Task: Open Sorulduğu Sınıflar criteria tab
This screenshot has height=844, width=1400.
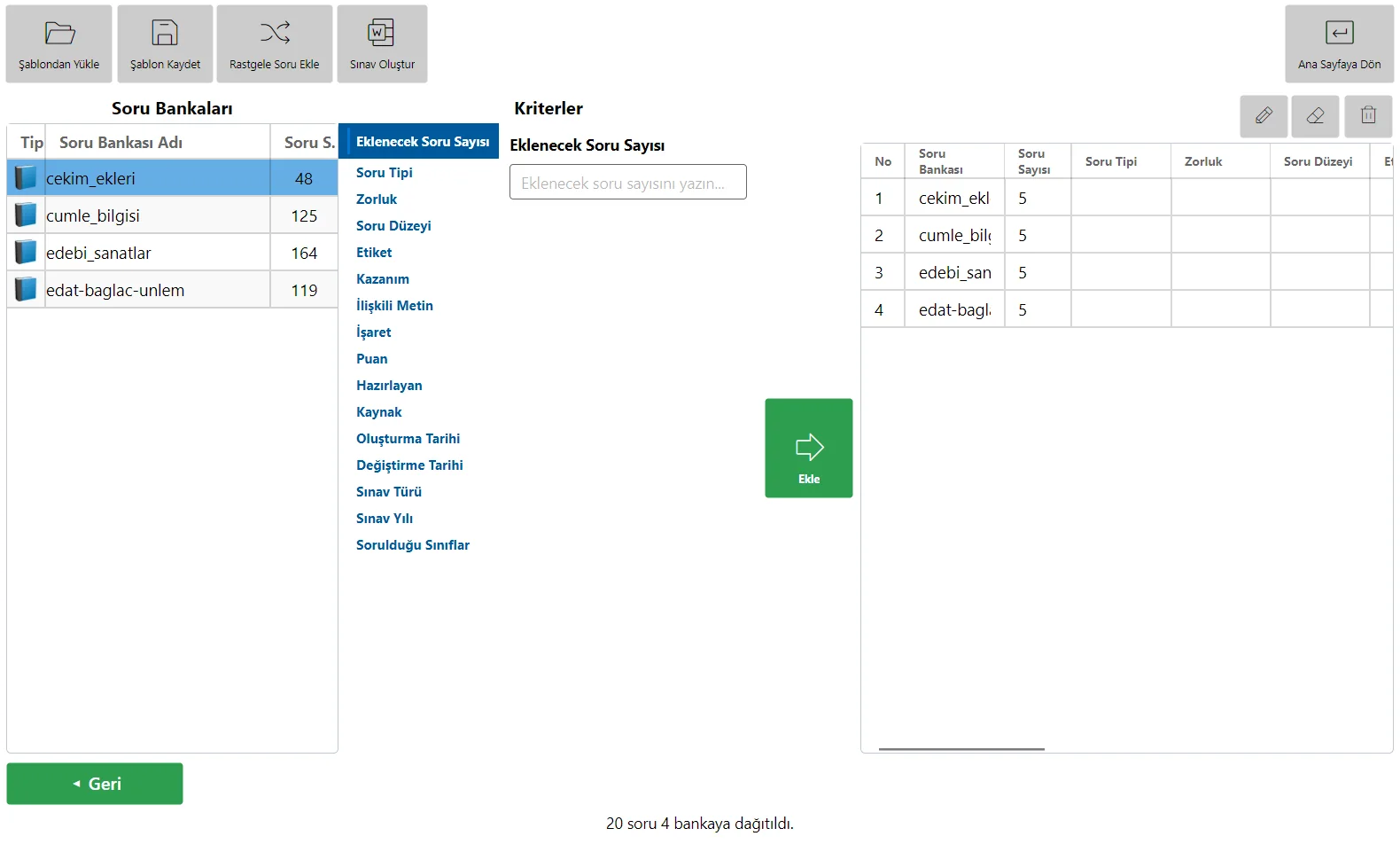Action: (x=413, y=545)
